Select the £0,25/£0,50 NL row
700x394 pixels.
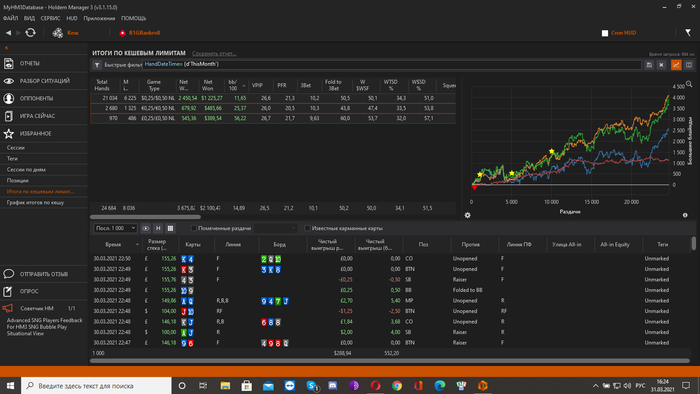tap(273, 119)
